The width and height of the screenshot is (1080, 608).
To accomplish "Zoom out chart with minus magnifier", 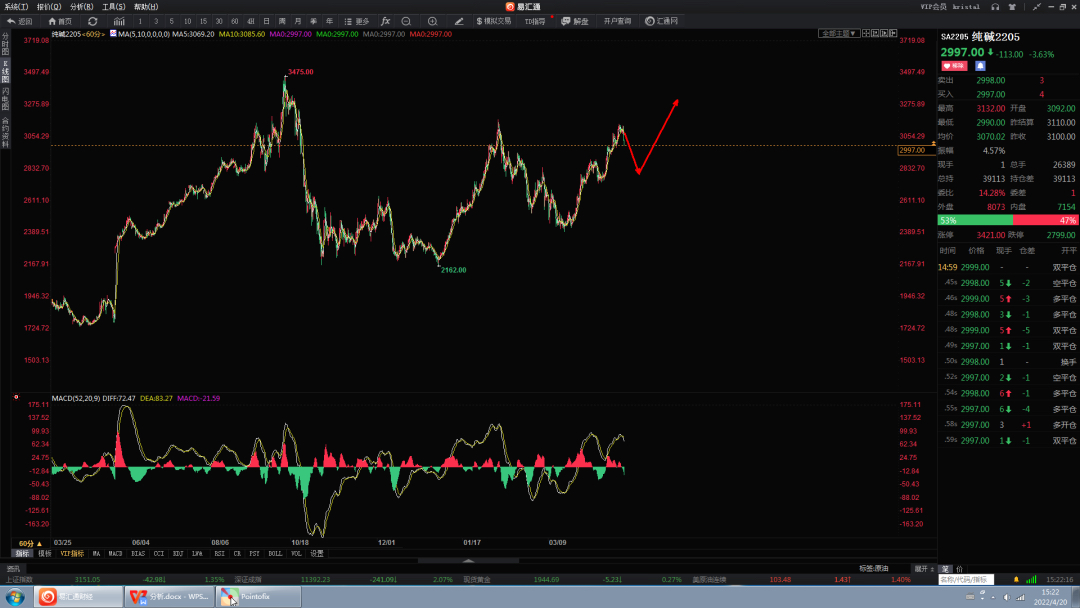I will [x=406, y=21].
